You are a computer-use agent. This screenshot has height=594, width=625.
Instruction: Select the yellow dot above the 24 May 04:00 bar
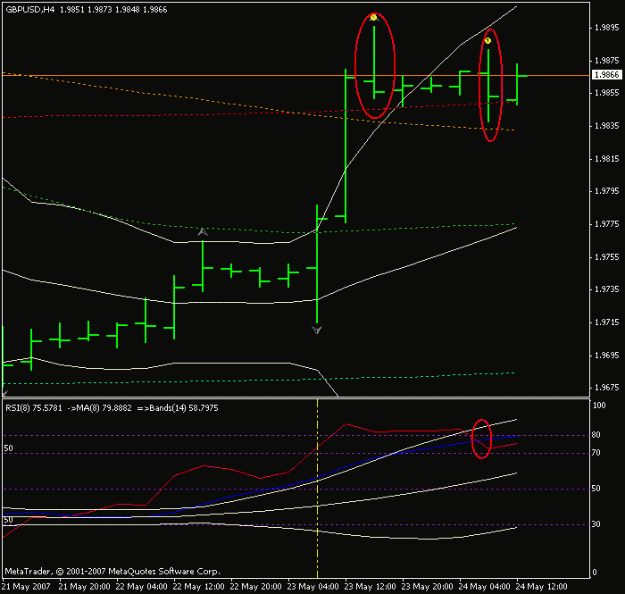click(x=488, y=41)
